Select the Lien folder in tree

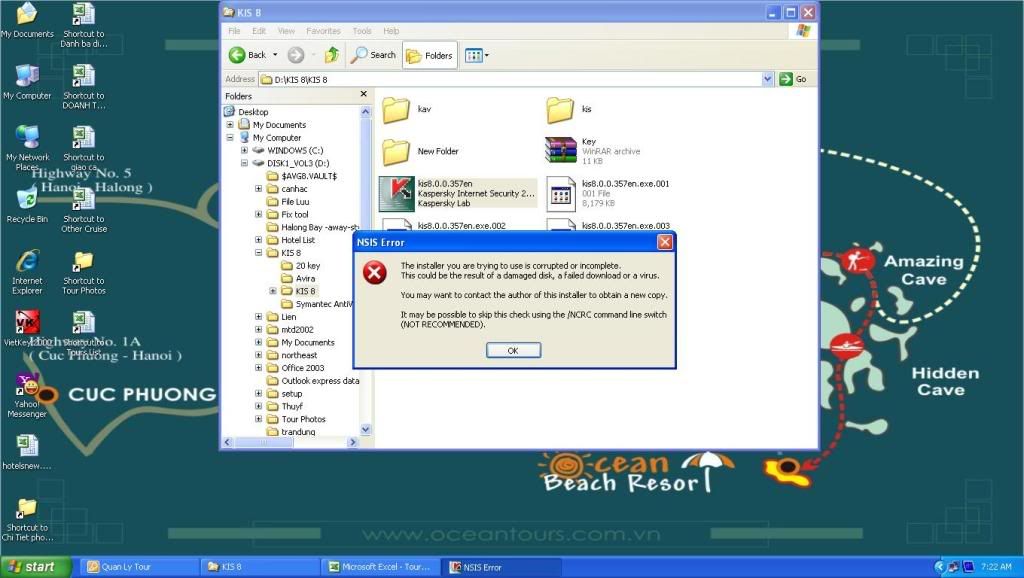click(288, 317)
